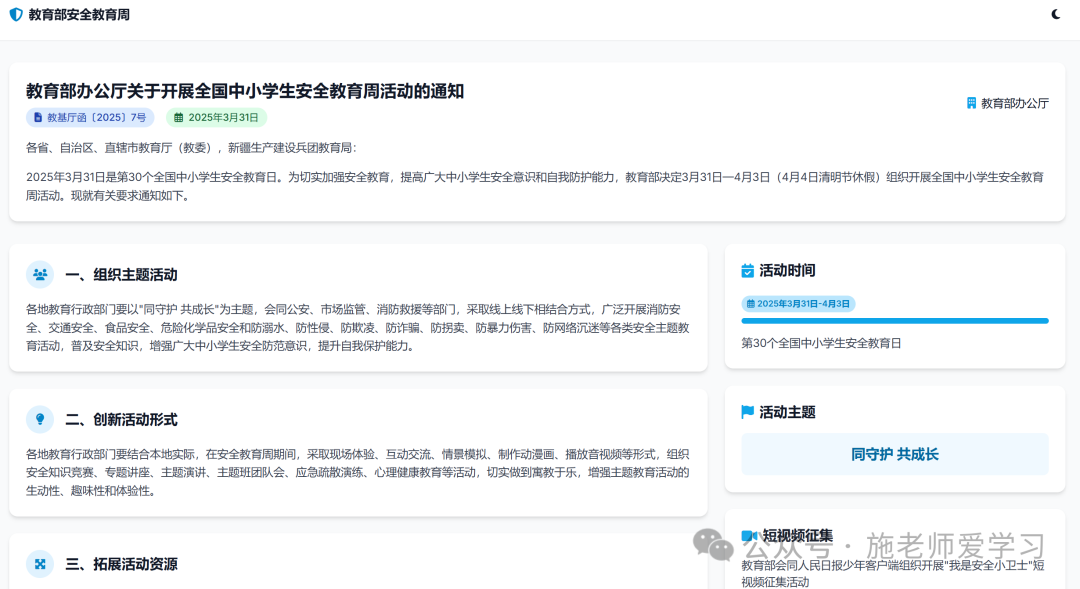Viewport: 1080px width, 589px height.
Task: Select the 同守护 共成长 theme box
Action: coord(895,454)
